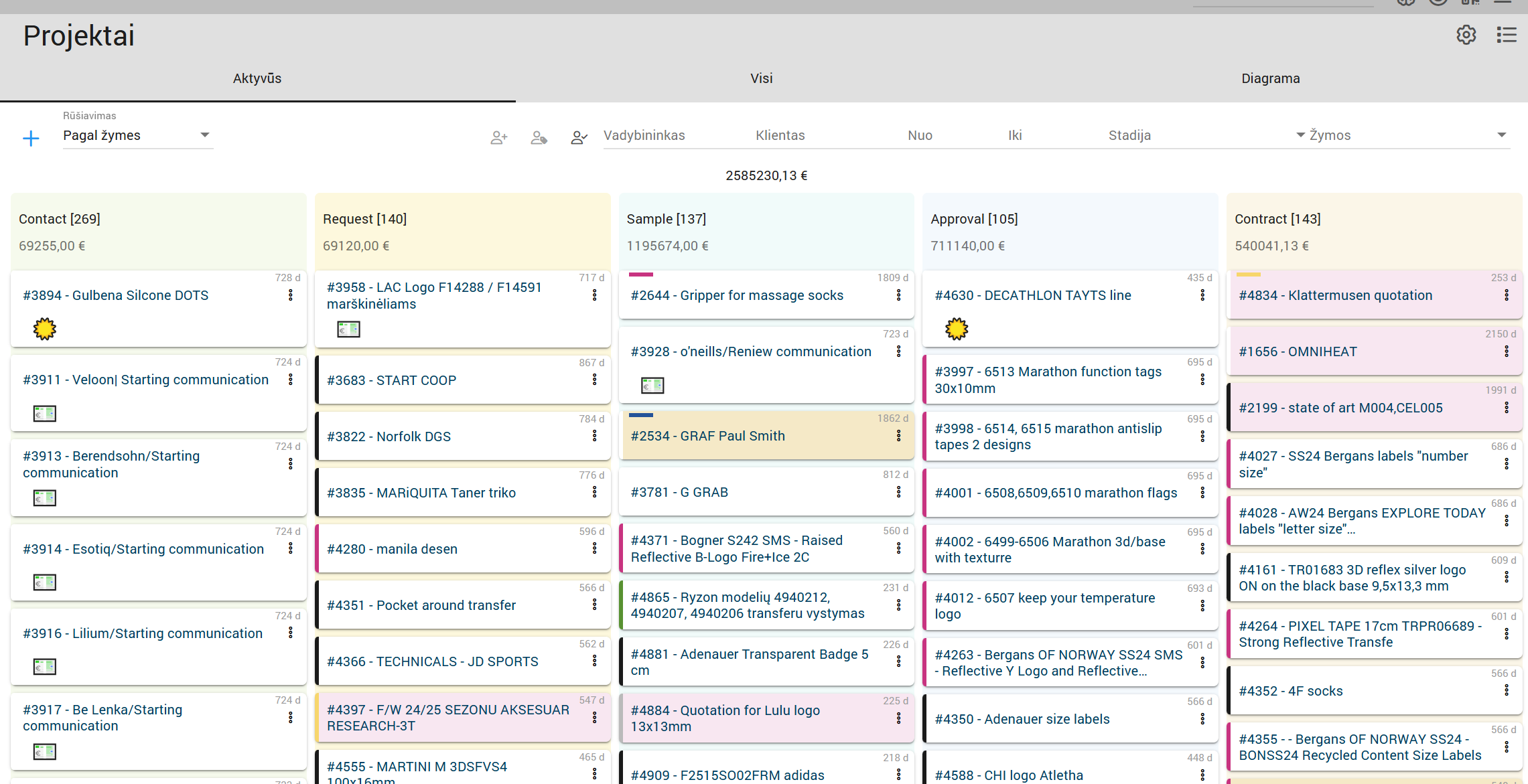The width and height of the screenshot is (1528, 784).
Task: Click the add-person filter icon
Action: click(499, 138)
